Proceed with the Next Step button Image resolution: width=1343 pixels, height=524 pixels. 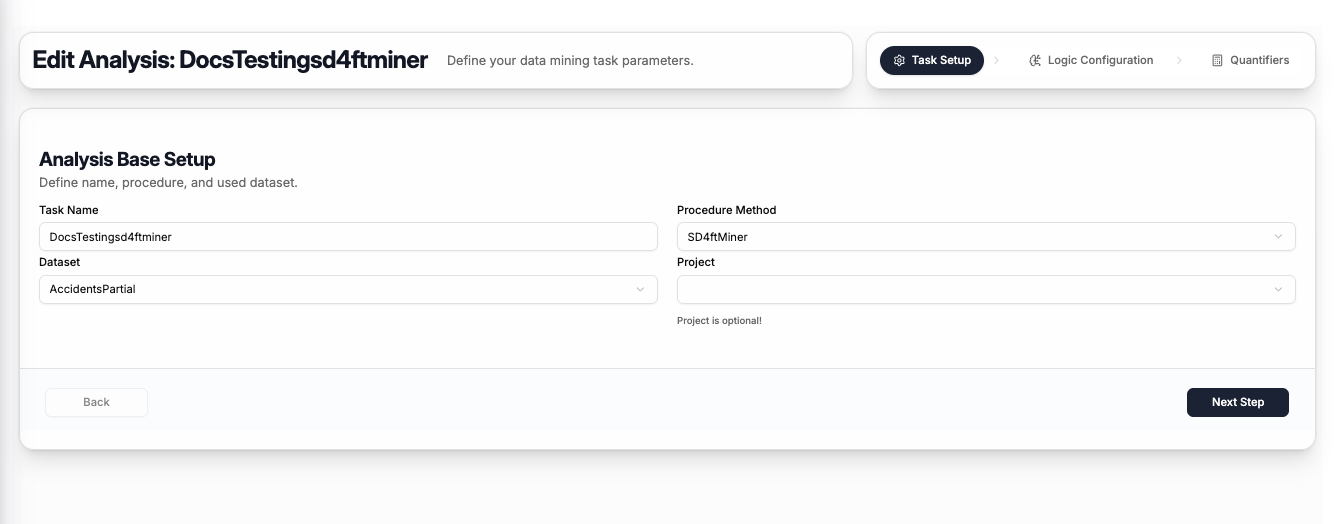click(x=1237, y=402)
